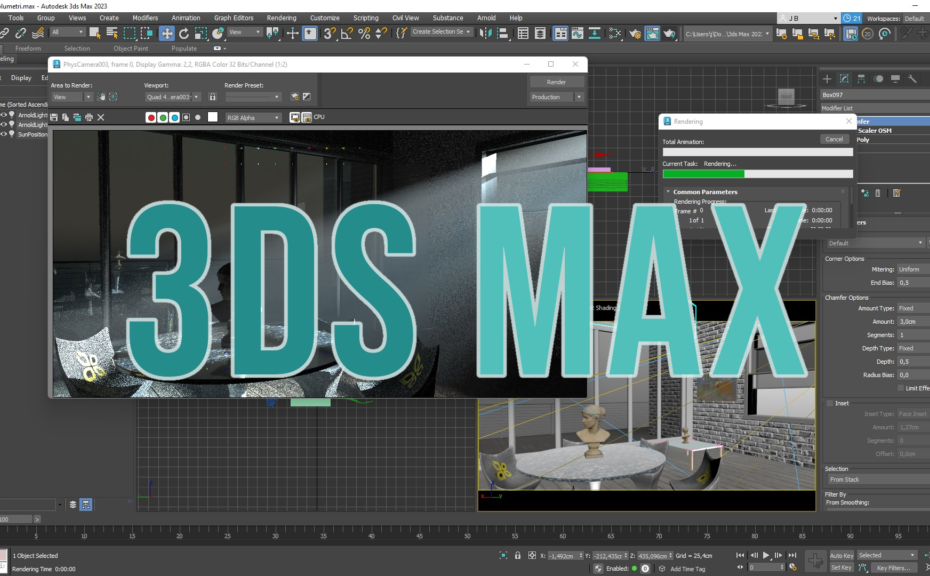Open the Area to Render dropdown

tap(72, 97)
